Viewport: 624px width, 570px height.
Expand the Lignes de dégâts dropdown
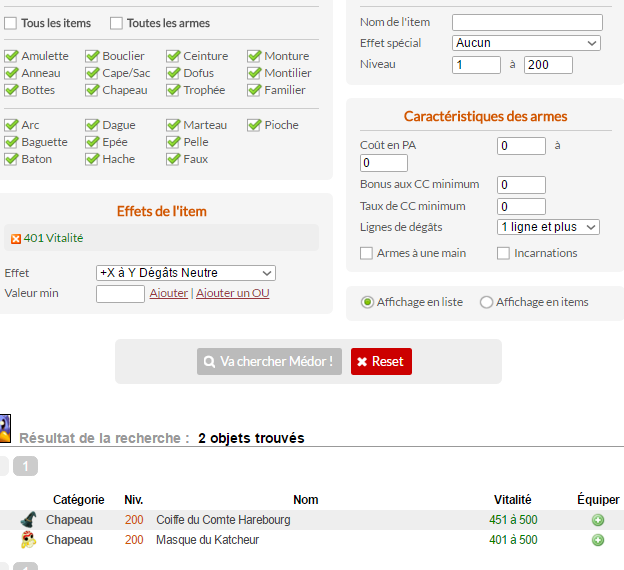(548, 227)
